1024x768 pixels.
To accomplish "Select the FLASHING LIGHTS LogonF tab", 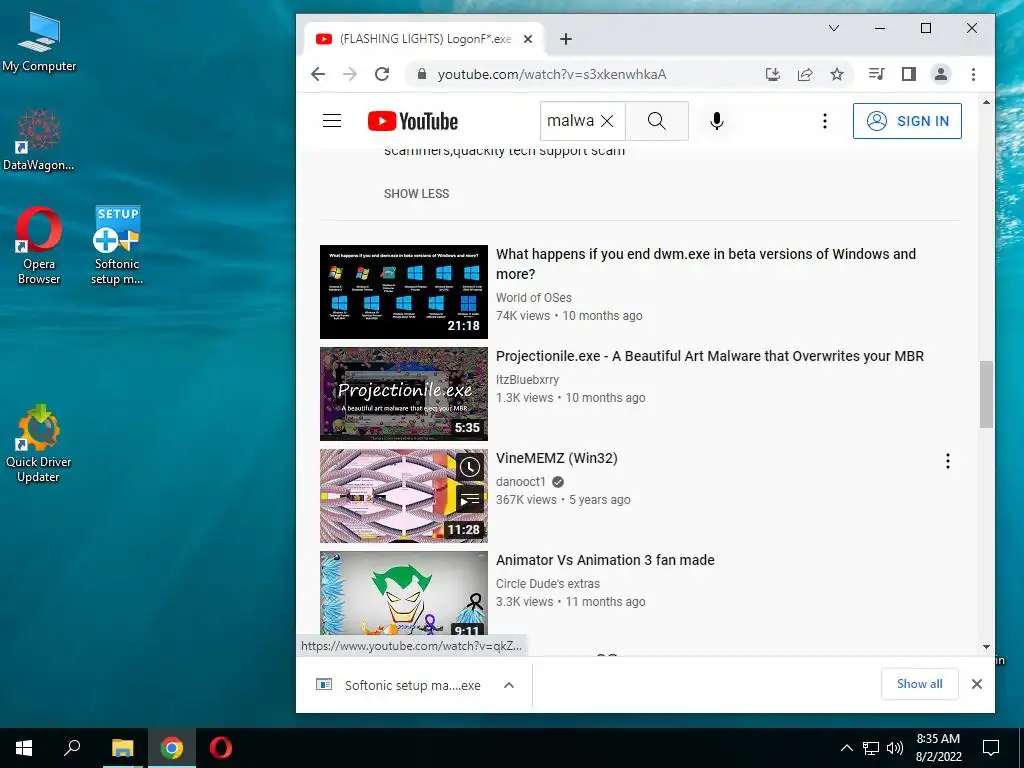I will (x=425, y=39).
